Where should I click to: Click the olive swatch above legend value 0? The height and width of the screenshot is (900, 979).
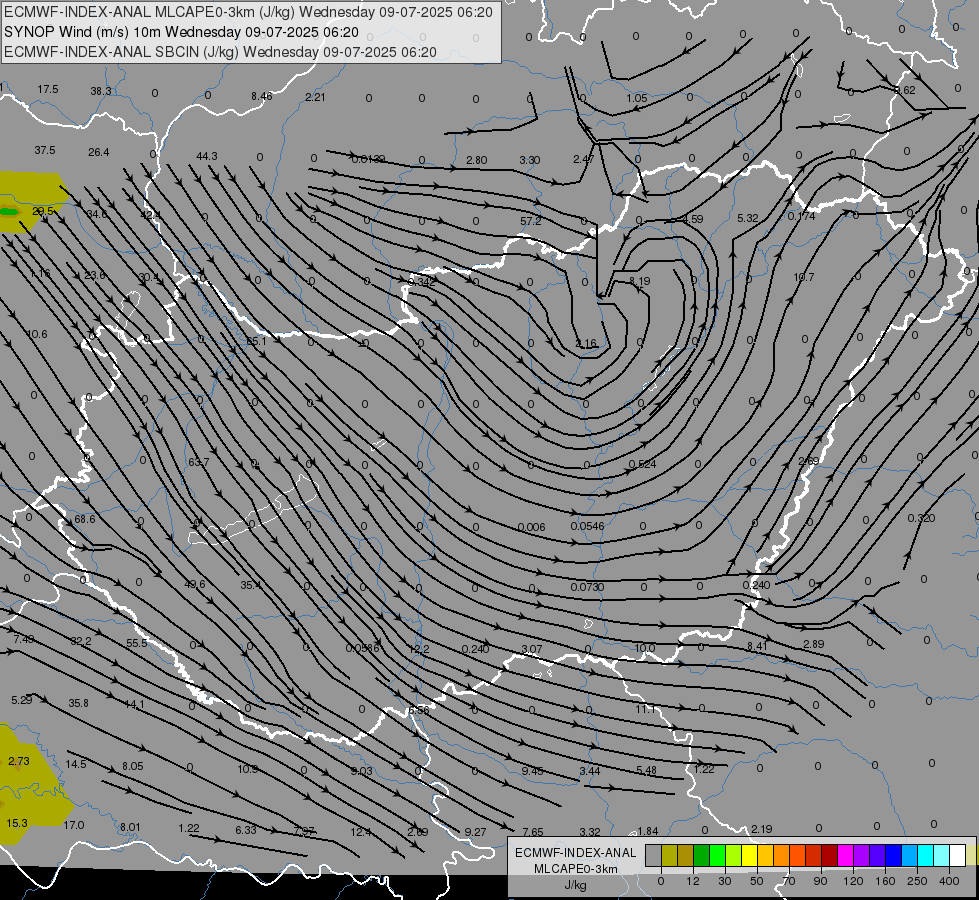(669, 855)
